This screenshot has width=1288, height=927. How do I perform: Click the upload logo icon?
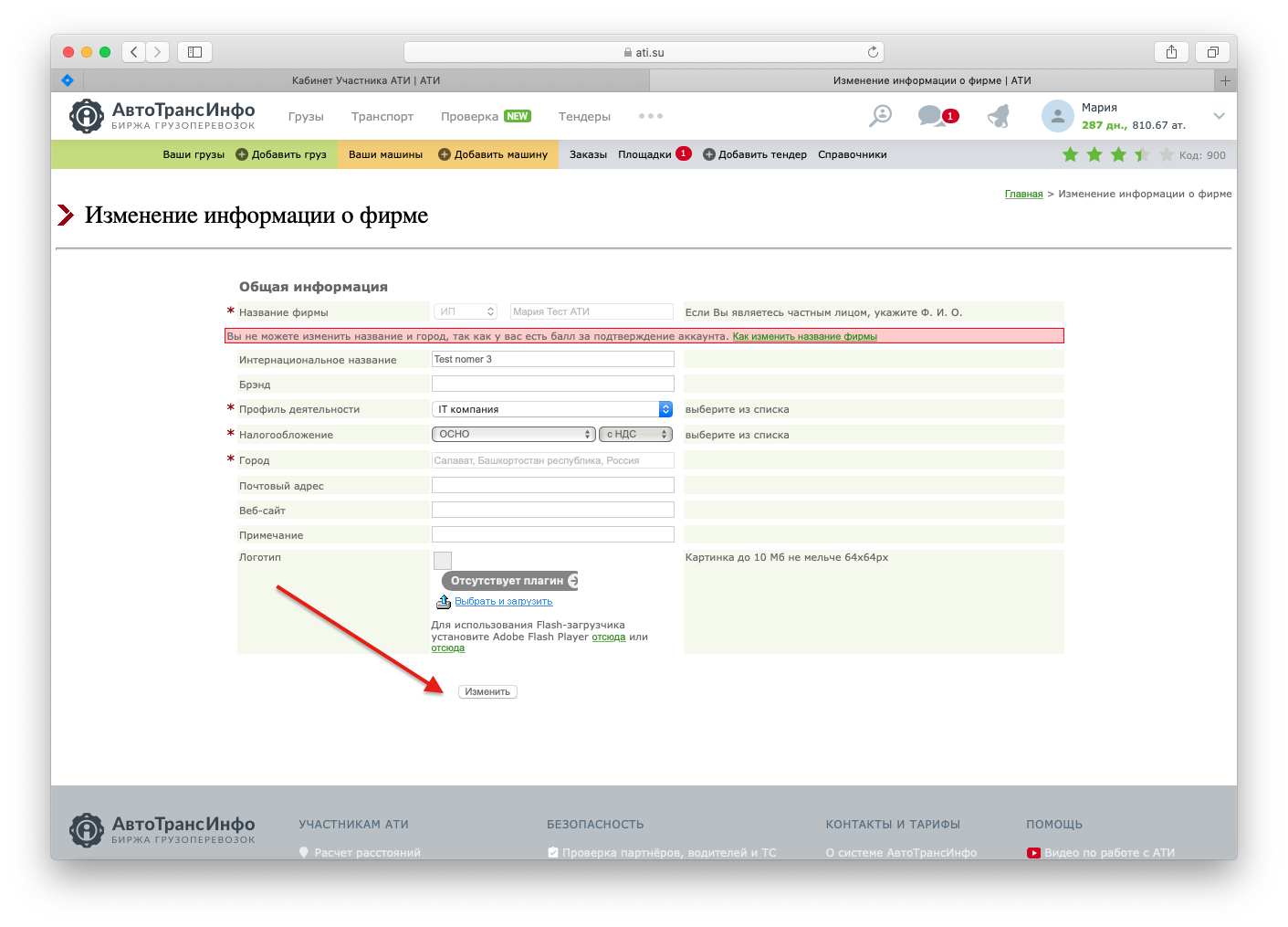[x=444, y=602]
